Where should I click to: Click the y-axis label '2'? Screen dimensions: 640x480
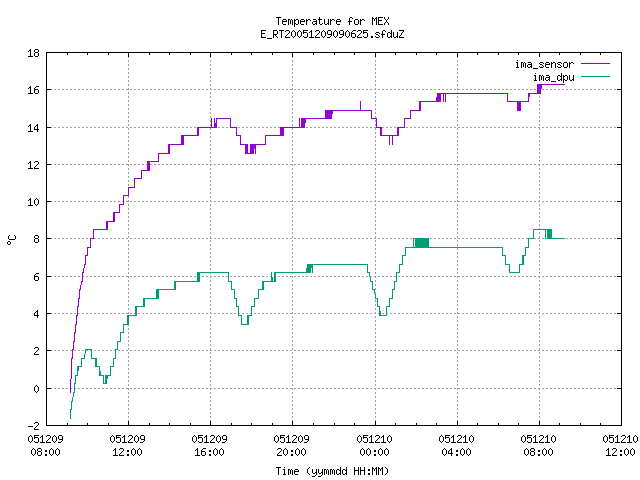click(x=36, y=351)
